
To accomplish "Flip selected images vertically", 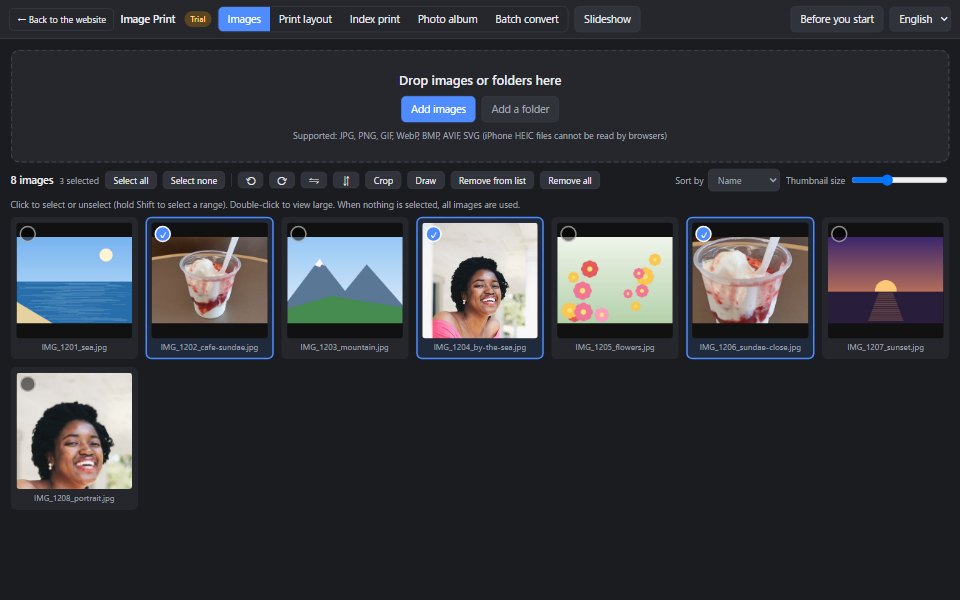I will [x=346, y=181].
